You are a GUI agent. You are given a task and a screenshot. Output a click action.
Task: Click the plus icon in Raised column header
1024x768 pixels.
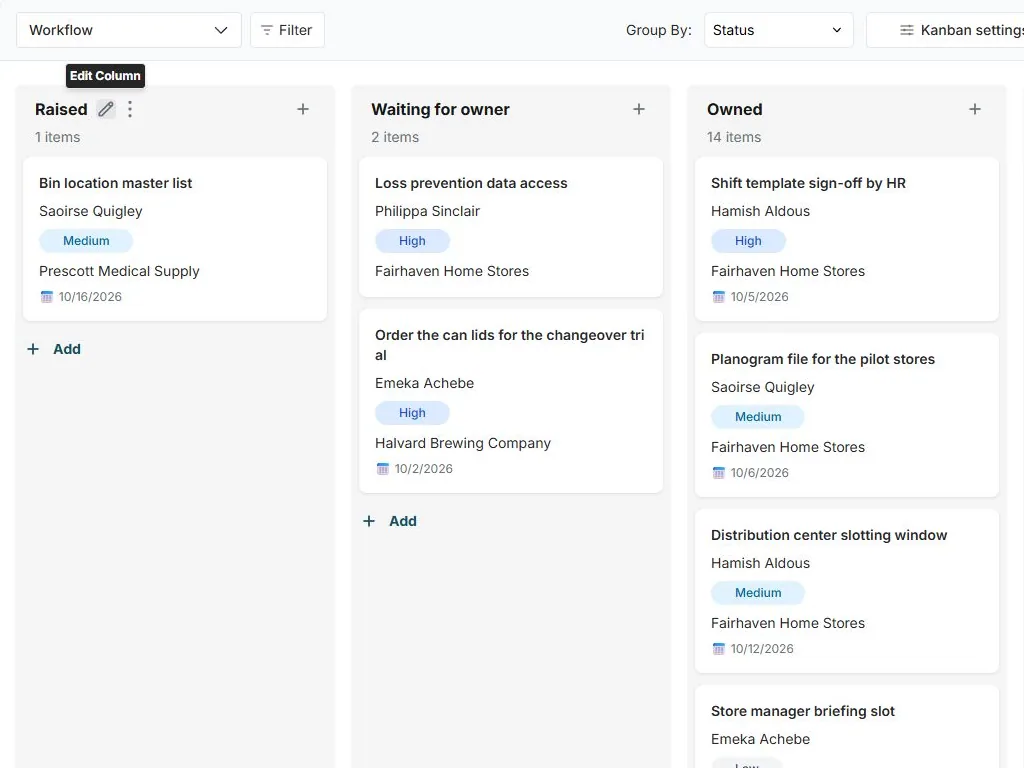pos(302,109)
